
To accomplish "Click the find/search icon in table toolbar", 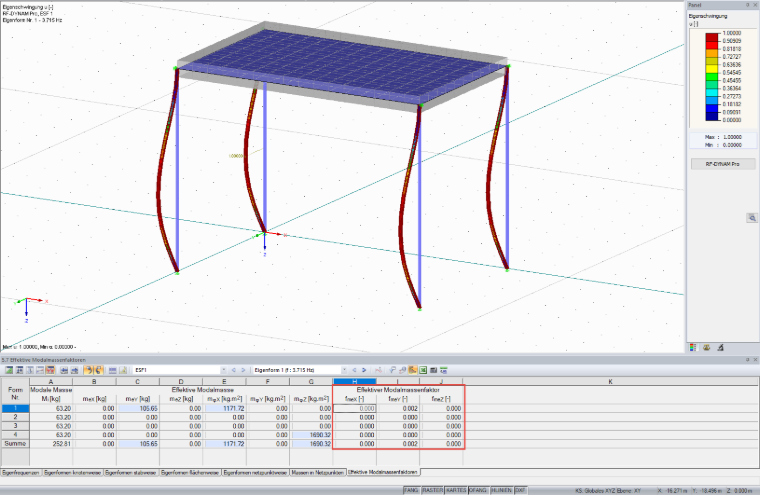I will click(392, 370).
